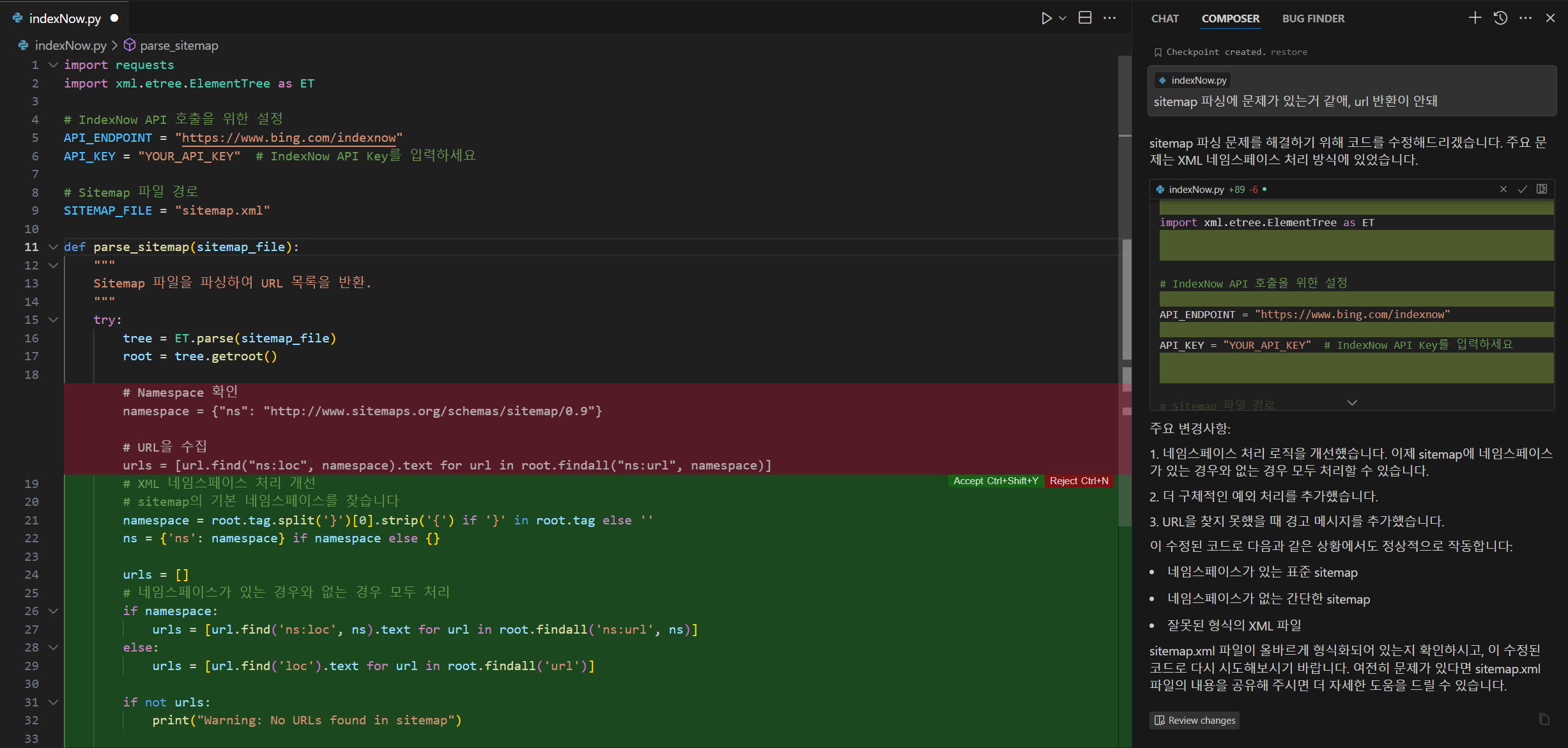1568x748 pixels.
Task: Click 'import requests' on line 1
Action: tap(119, 65)
